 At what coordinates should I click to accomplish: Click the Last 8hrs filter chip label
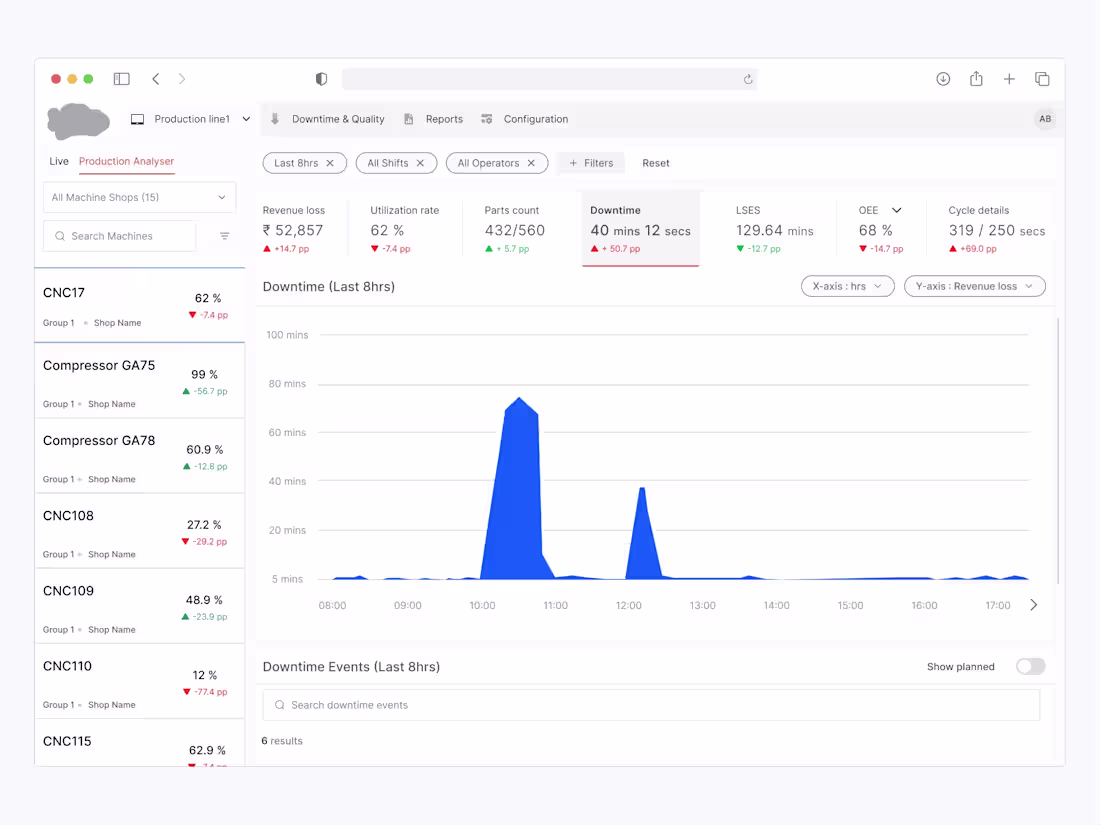tap(296, 163)
